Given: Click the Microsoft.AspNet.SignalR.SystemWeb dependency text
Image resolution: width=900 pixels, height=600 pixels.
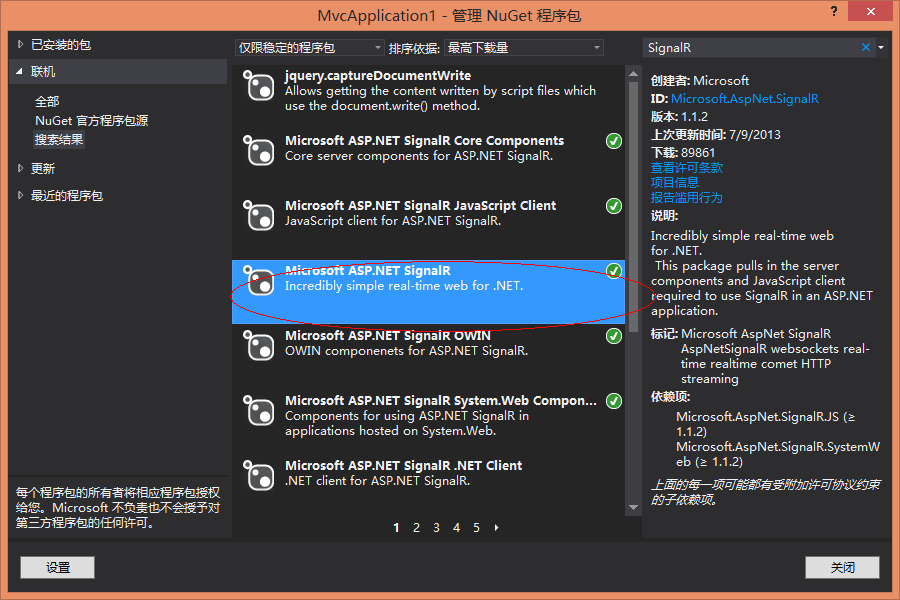Looking at the screenshot, I should [778, 454].
